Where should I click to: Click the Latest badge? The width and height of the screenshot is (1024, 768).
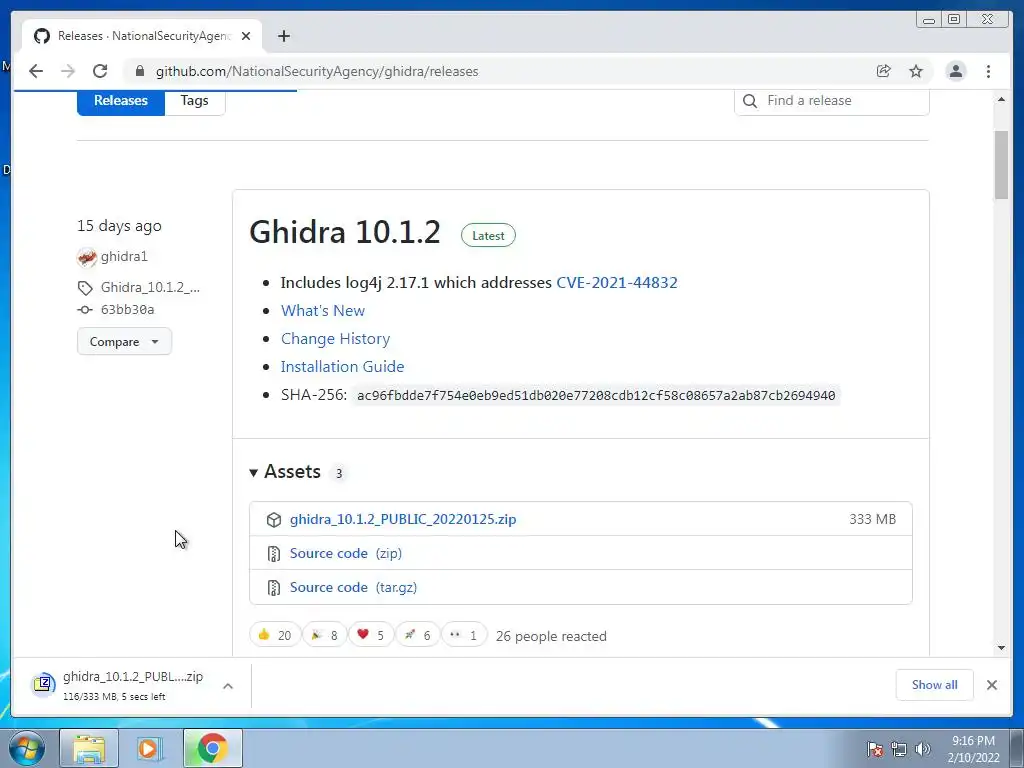tap(488, 236)
